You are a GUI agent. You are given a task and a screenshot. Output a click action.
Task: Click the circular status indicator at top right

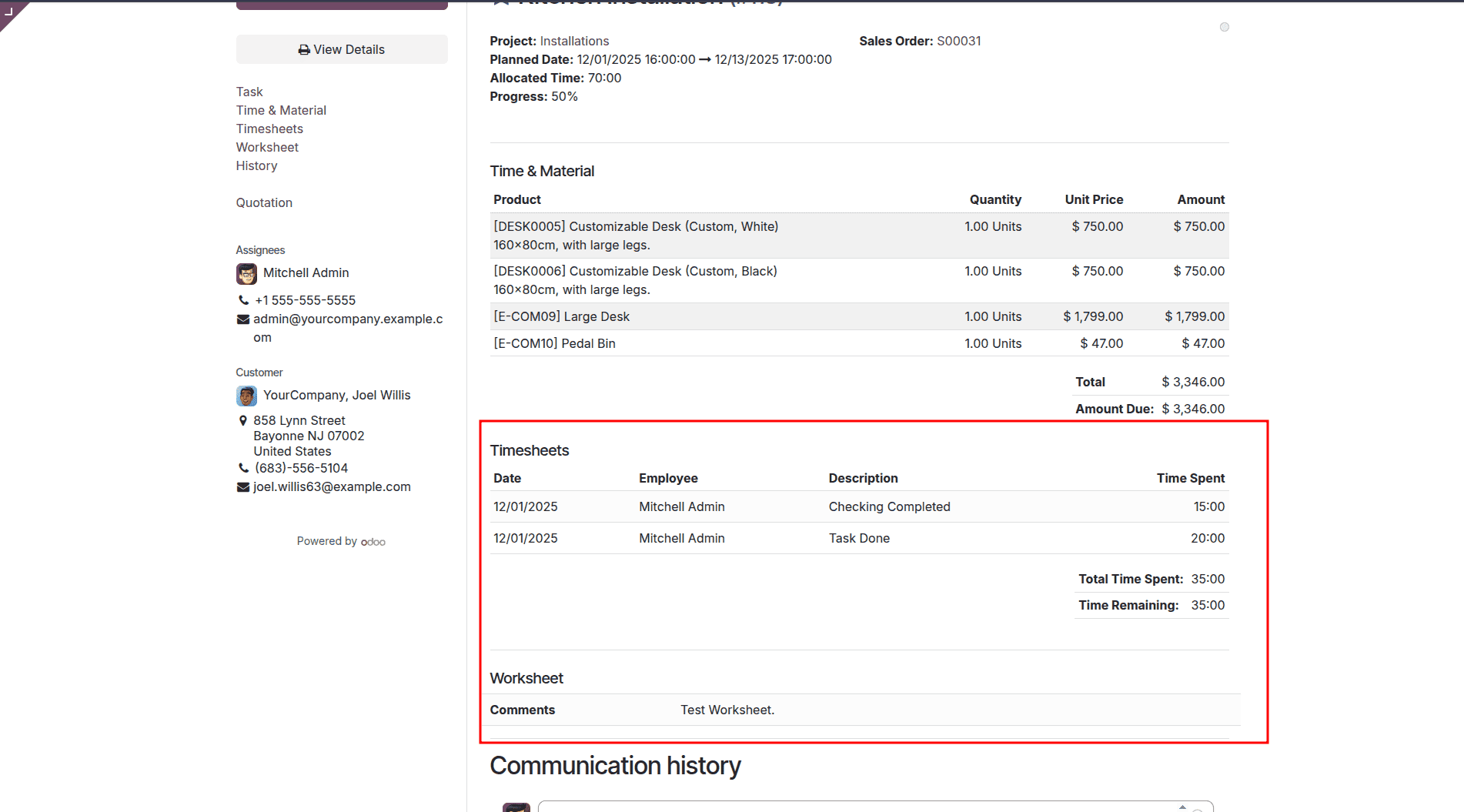click(1225, 27)
